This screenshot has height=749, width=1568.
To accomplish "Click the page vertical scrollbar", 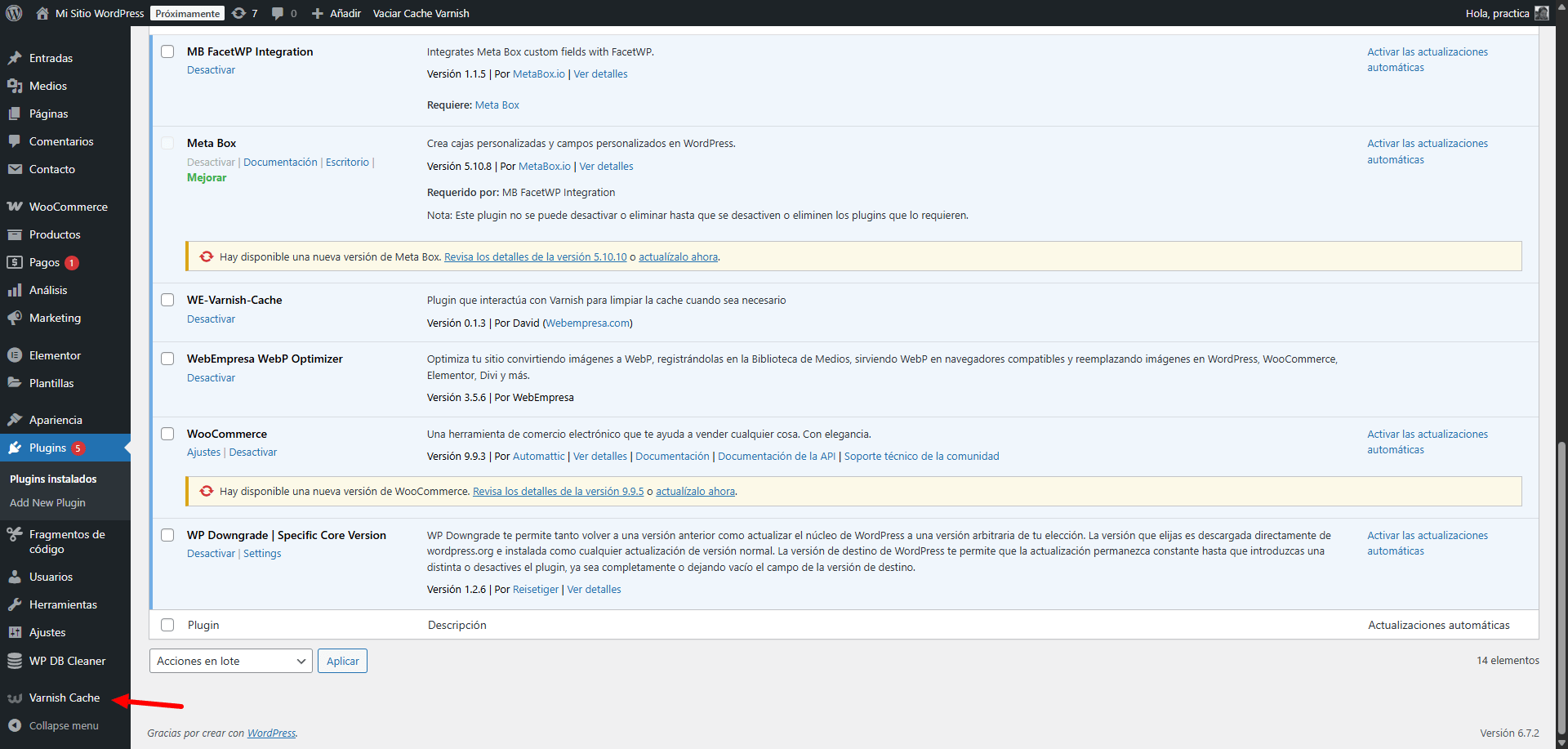I will click(x=1561, y=588).
